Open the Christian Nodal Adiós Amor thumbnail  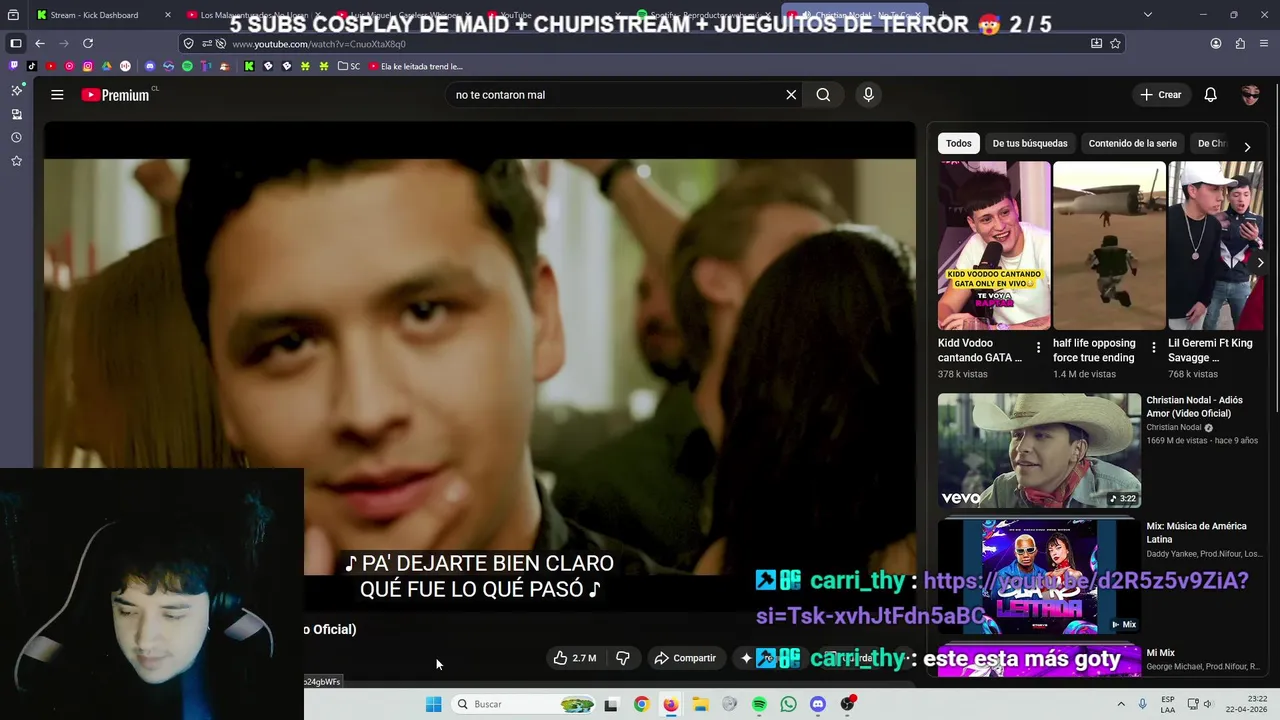point(1039,450)
